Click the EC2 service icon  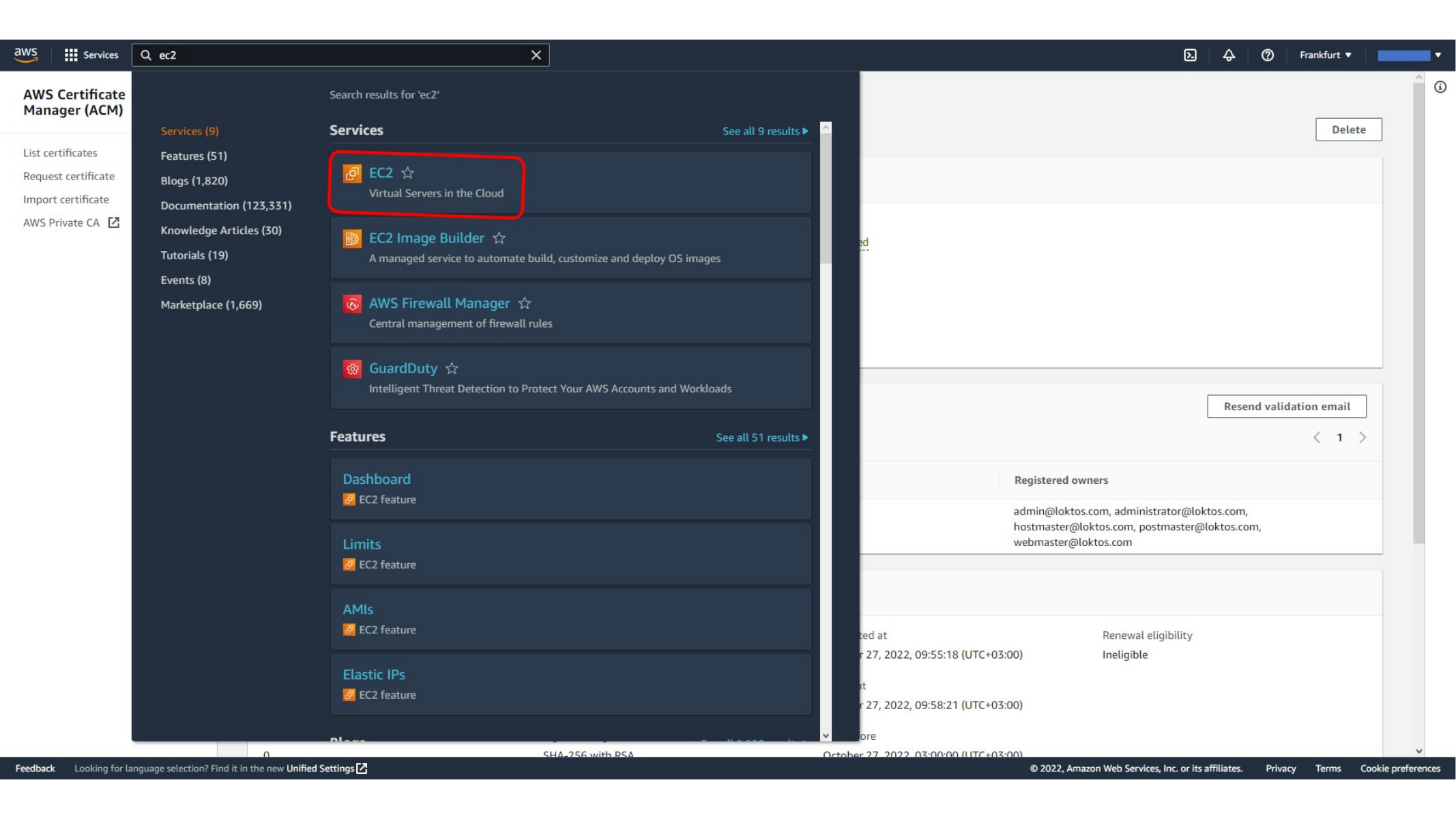352,173
